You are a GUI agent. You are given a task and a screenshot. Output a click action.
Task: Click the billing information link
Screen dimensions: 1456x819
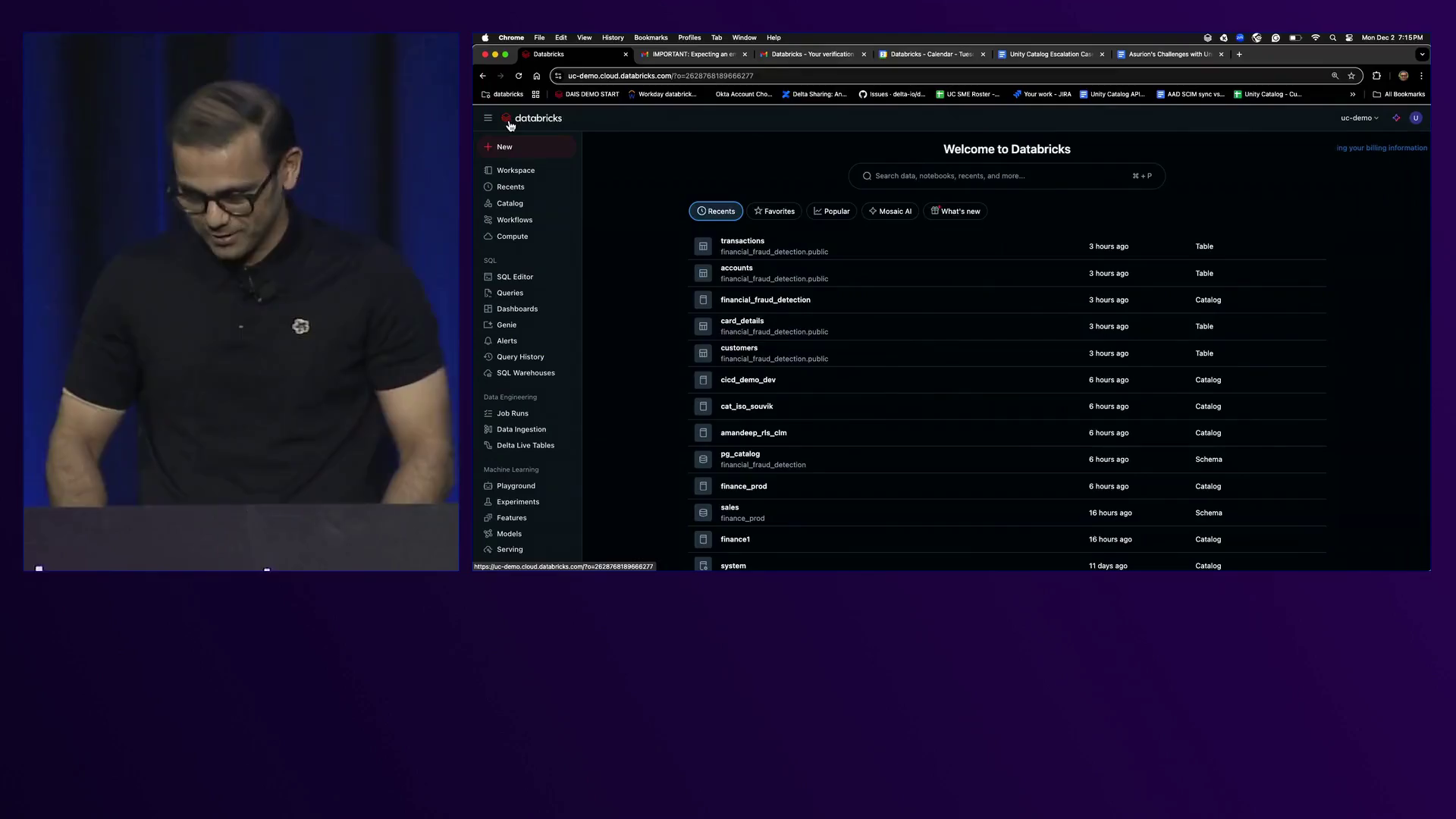click(1382, 149)
